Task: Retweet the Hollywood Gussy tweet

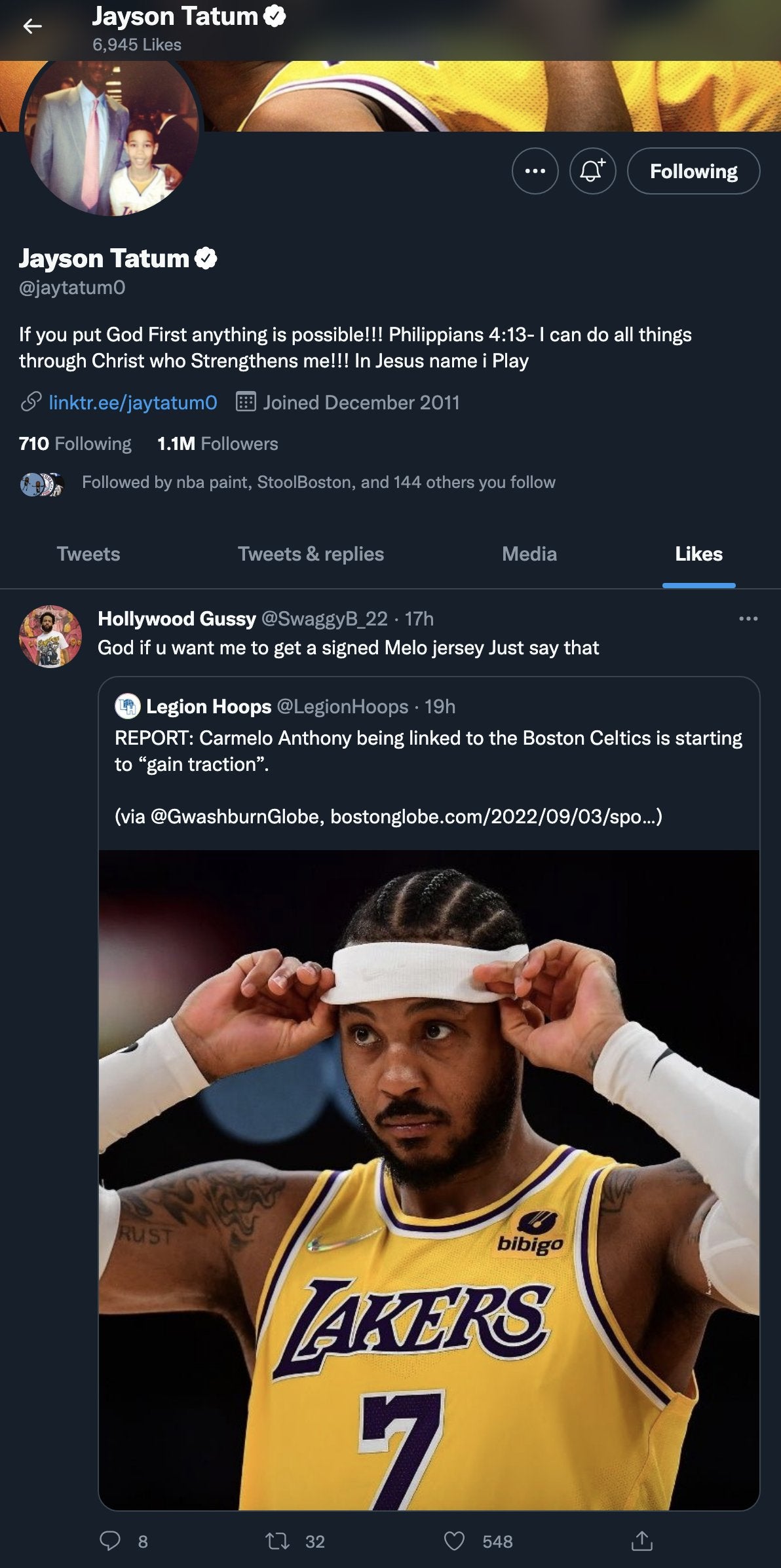Action: click(x=278, y=1540)
